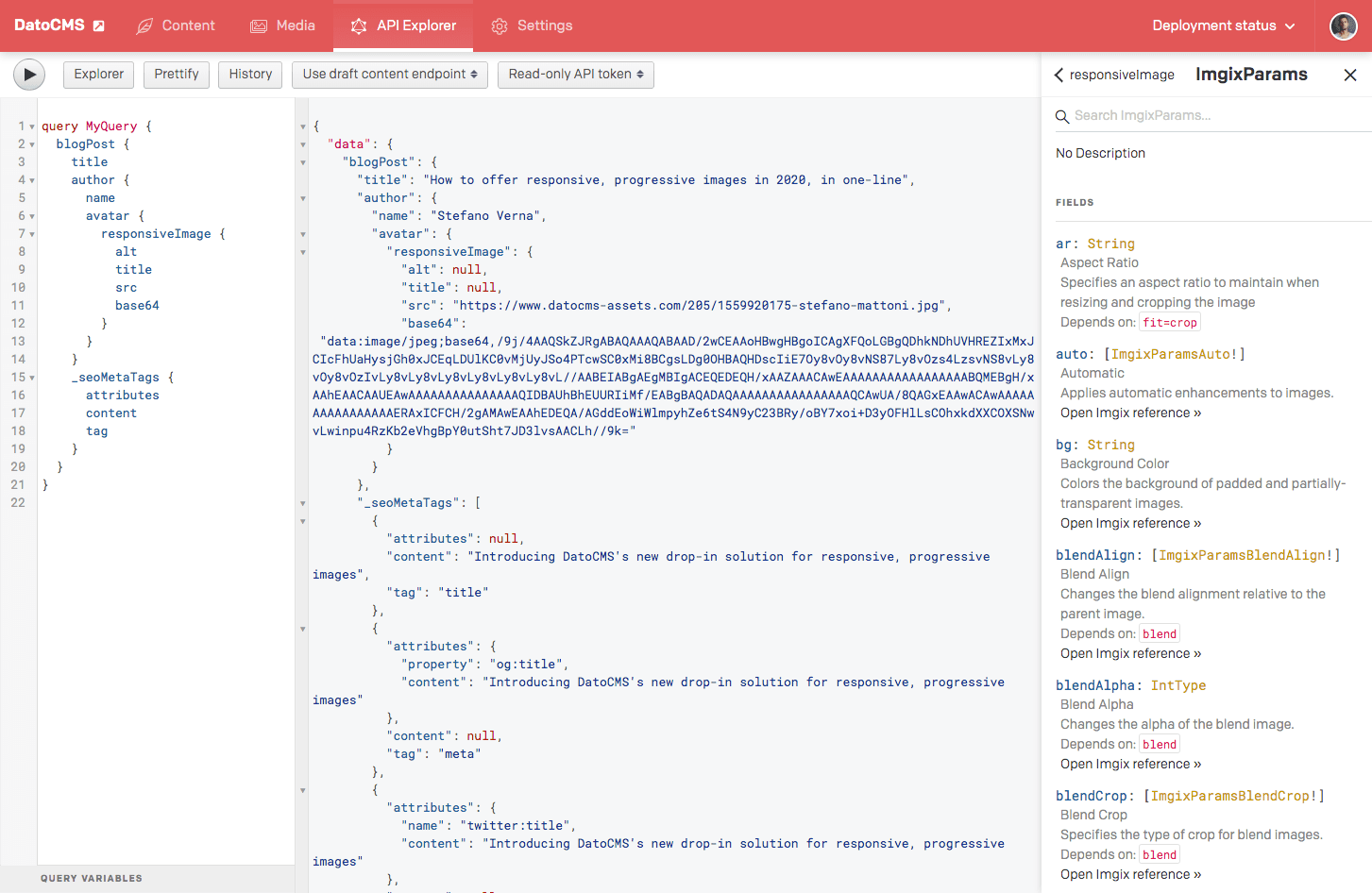Image resolution: width=1372 pixels, height=893 pixels.
Task: Run the GraphQL query with play button
Action: tap(29, 75)
